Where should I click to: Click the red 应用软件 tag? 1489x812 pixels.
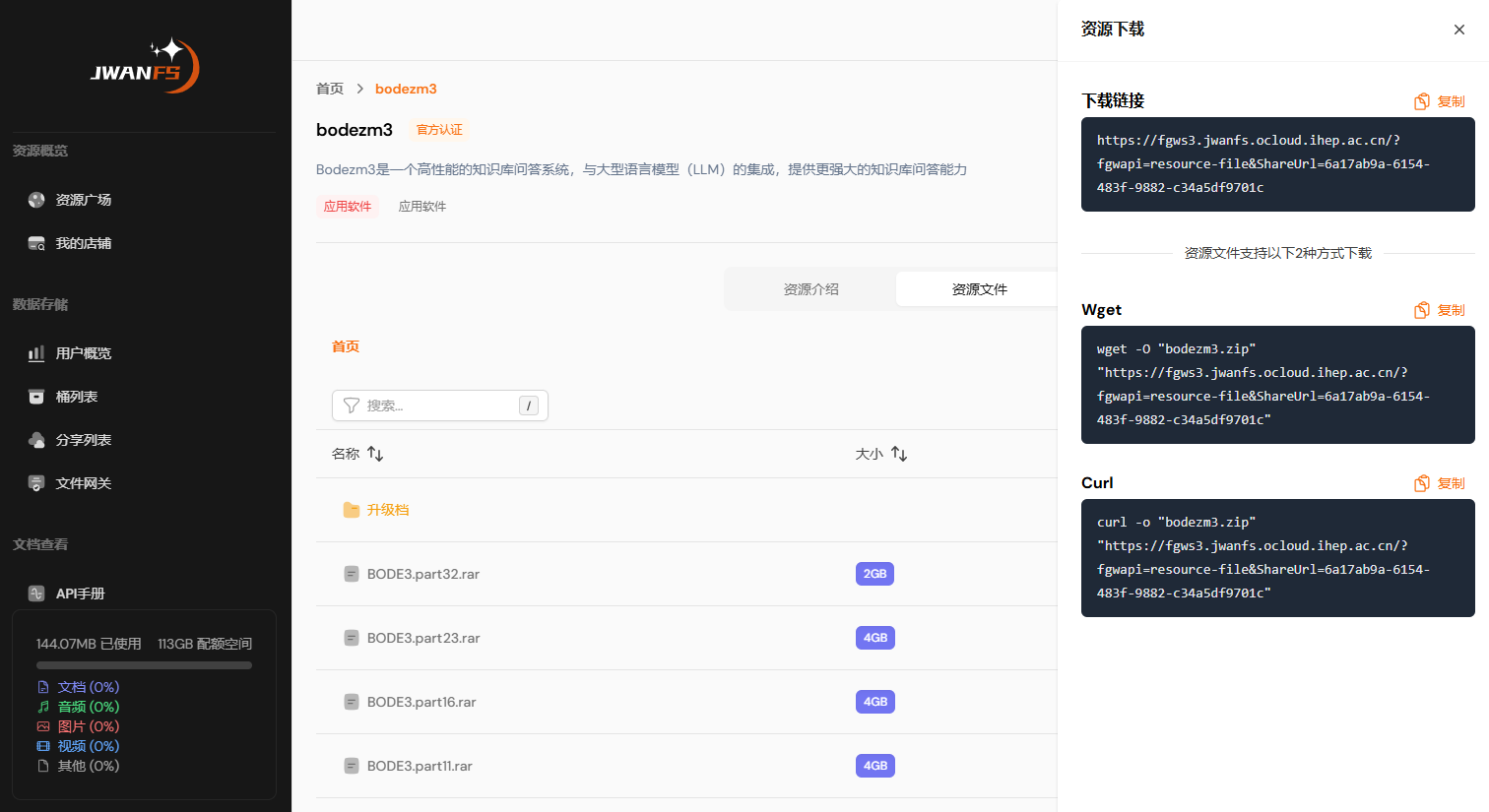tap(348, 207)
